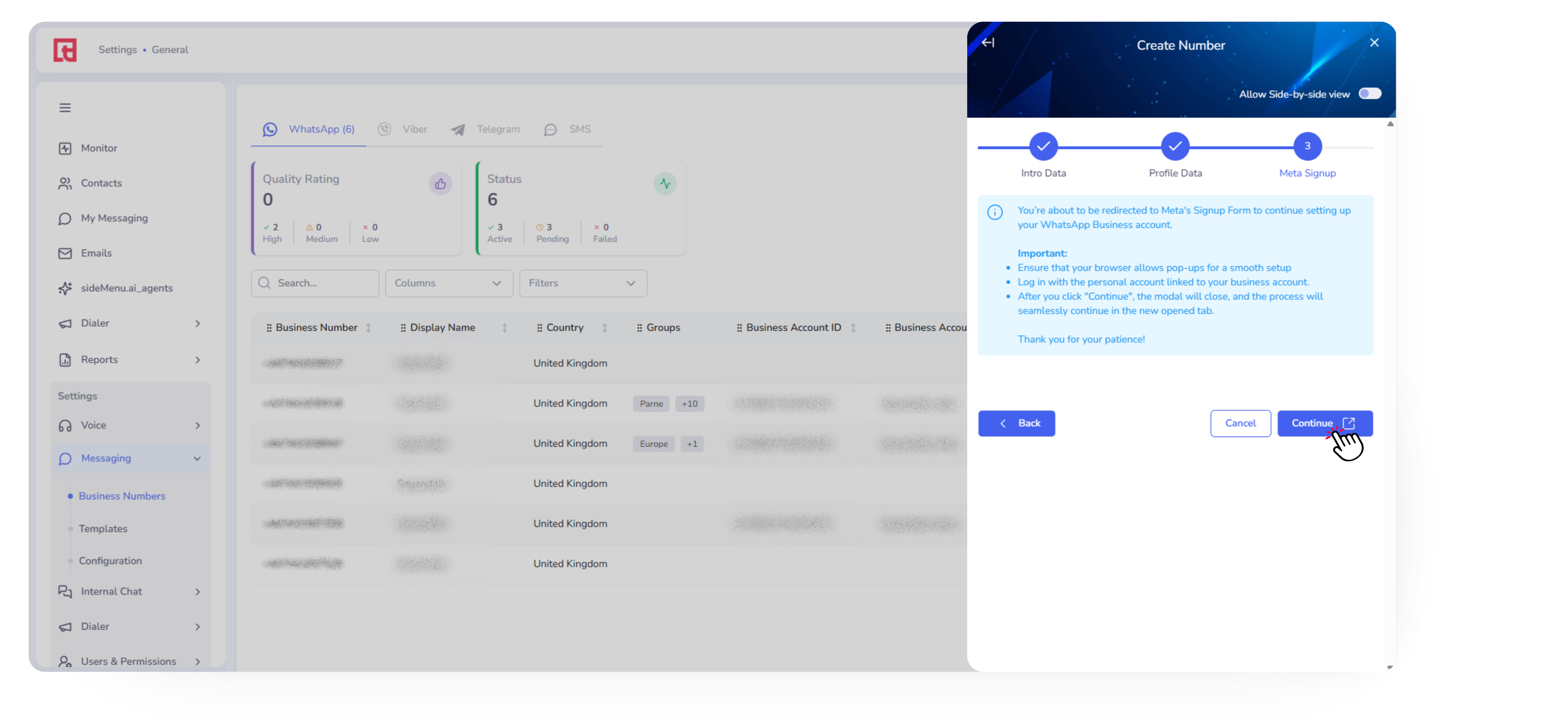1568x718 pixels.
Task: Click the Contacts sidebar icon
Action: 65,183
